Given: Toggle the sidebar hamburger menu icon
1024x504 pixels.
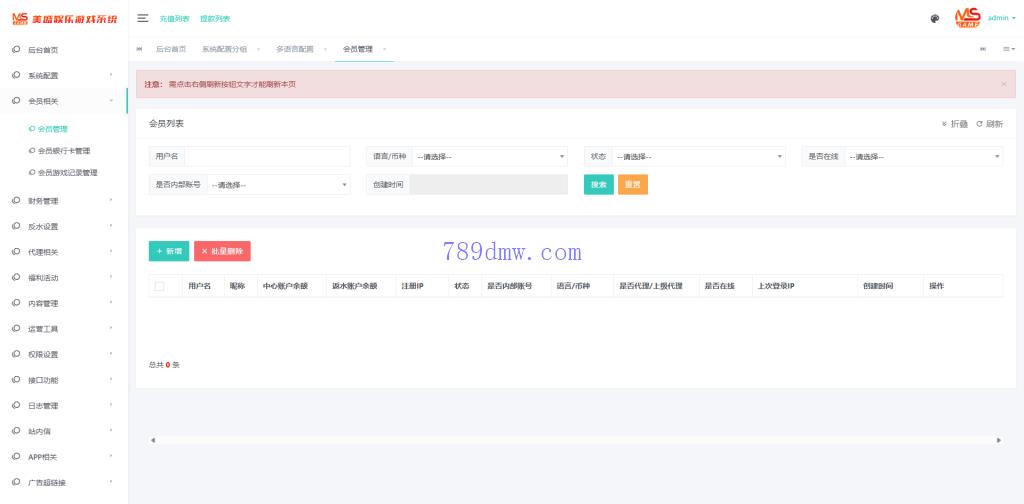Looking at the screenshot, I should point(143,18).
